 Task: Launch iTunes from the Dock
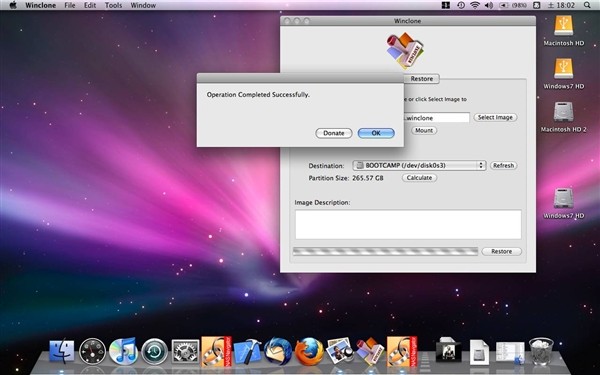(x=123, y=351)
